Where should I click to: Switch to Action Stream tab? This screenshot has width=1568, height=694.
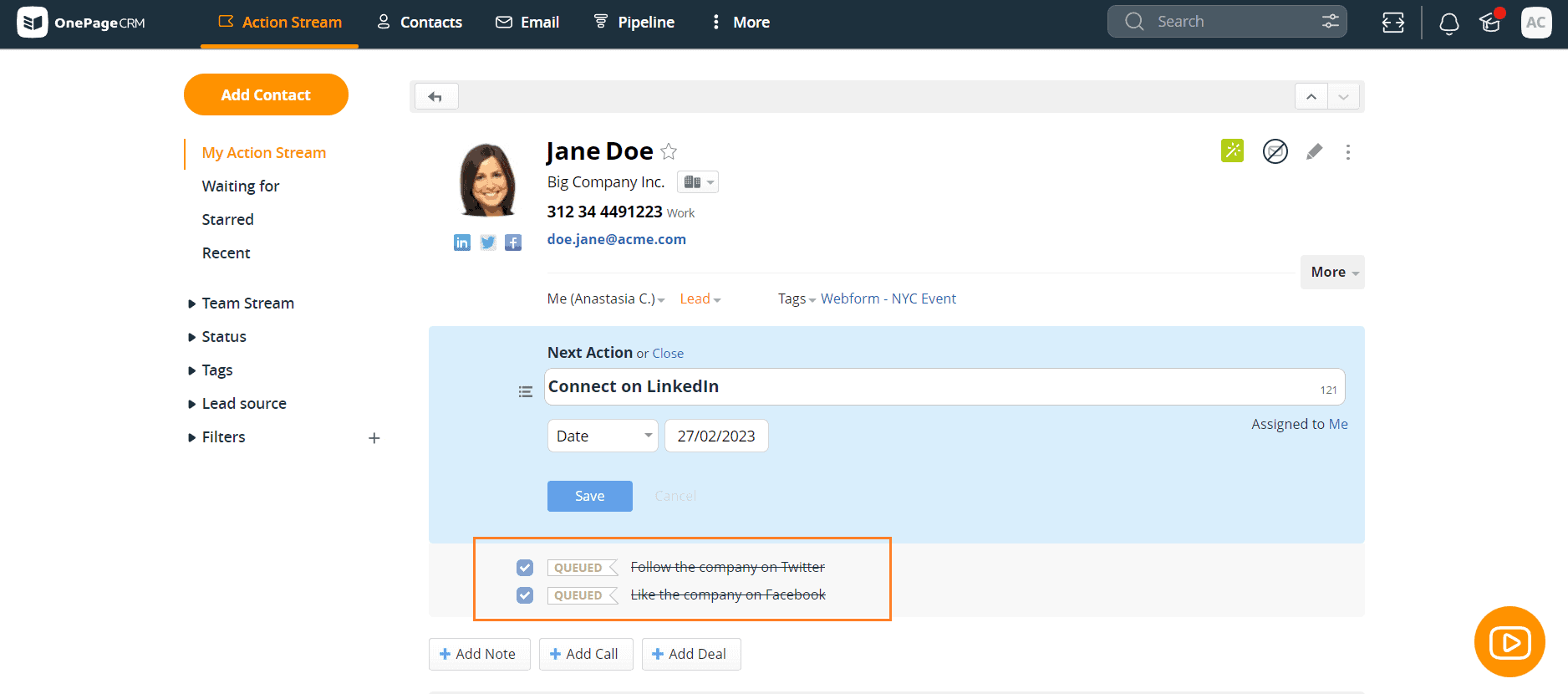pos(279,23)
